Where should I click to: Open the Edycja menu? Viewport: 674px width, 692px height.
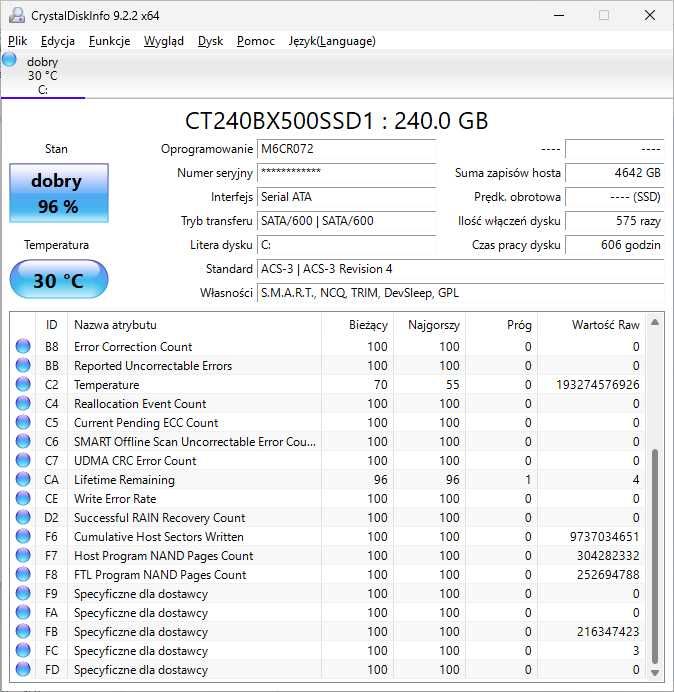pyautogui.click(x=57, y=41)
